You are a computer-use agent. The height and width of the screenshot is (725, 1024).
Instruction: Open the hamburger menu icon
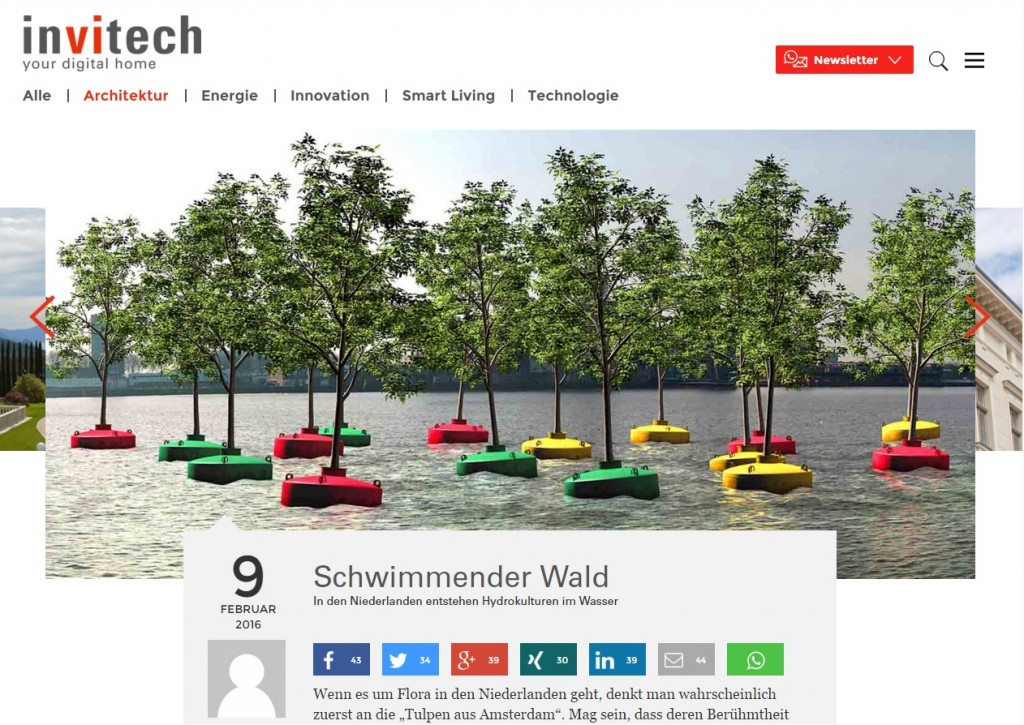coord(974,61)
